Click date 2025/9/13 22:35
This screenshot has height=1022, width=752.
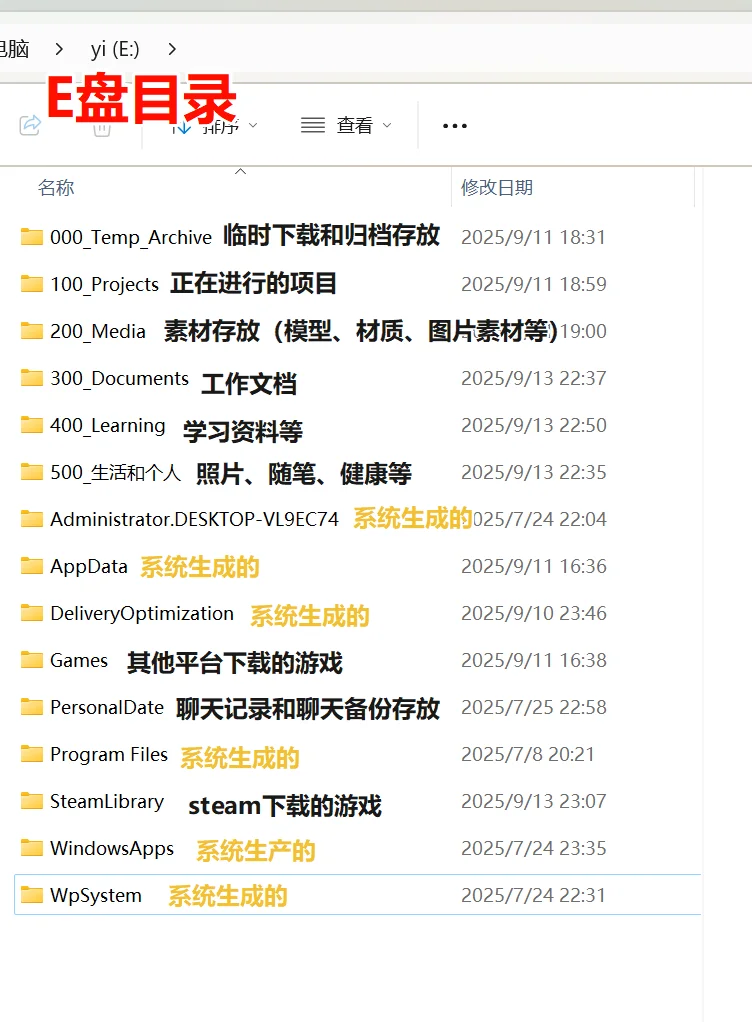coord(534,472)
